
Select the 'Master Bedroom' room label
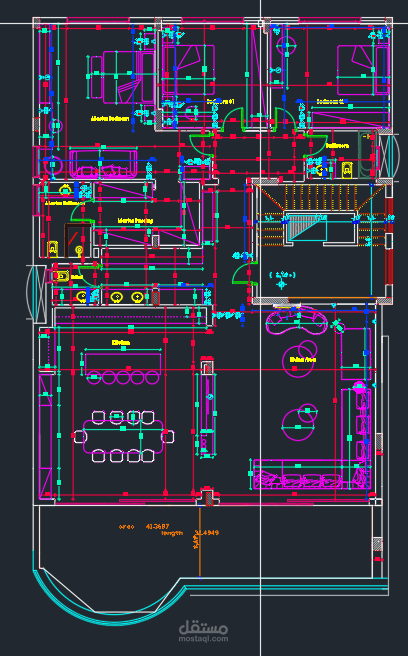[x=110, y=119]
